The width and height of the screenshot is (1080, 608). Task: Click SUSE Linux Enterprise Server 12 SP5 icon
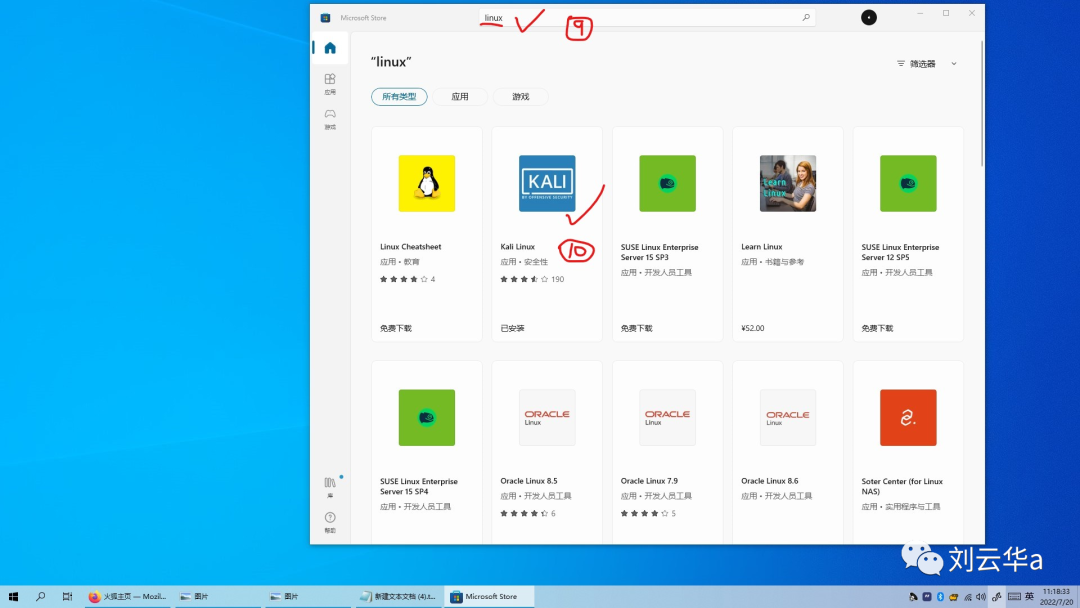908,183
